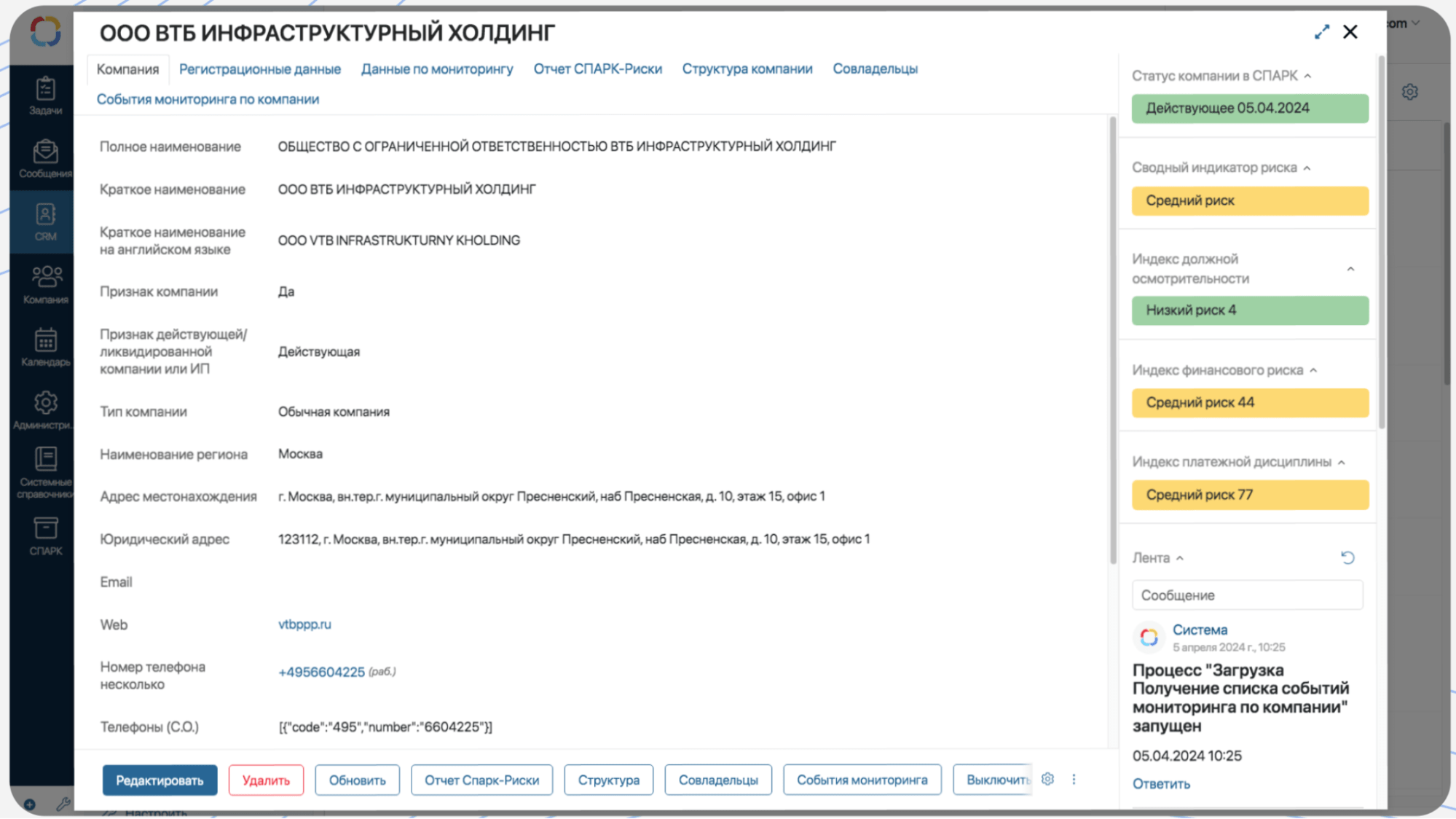Image resolution: width=1456 pixels, height=819 pixels.
Task: Collapse the Лента section
Action: click(1179, 558)
